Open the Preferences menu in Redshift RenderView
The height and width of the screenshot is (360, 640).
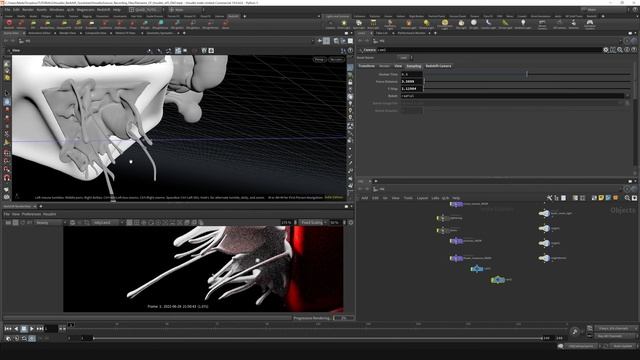coord(31,214)
